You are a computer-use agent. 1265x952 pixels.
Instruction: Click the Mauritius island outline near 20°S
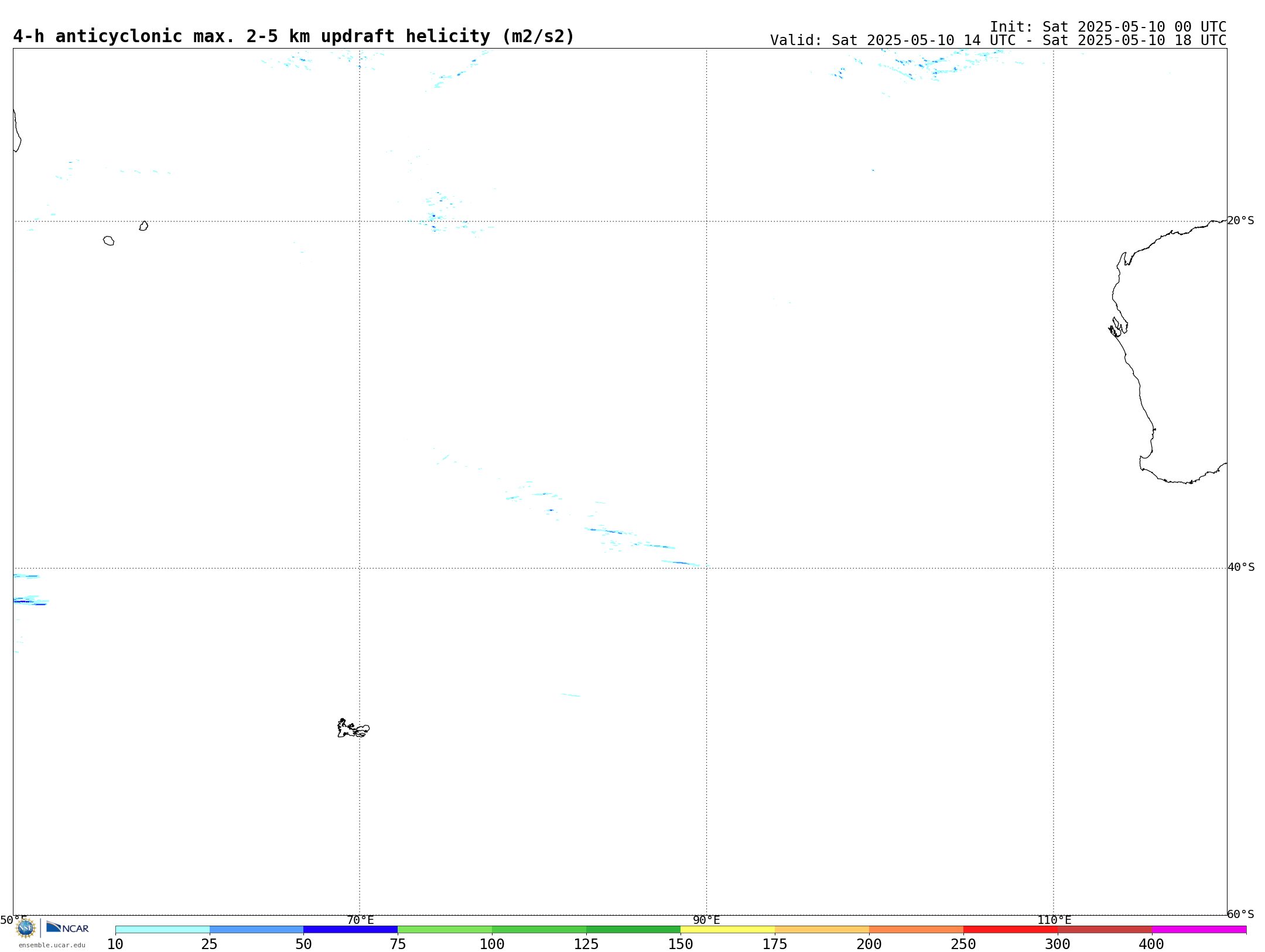143,226
